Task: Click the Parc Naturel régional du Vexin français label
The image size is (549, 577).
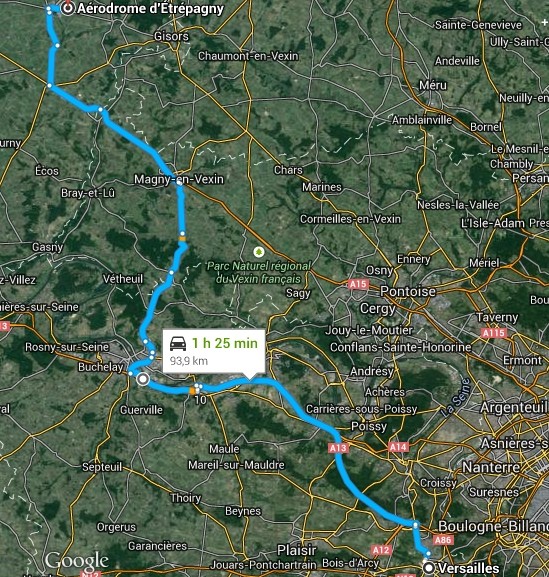Action: [x=259, y=272]
